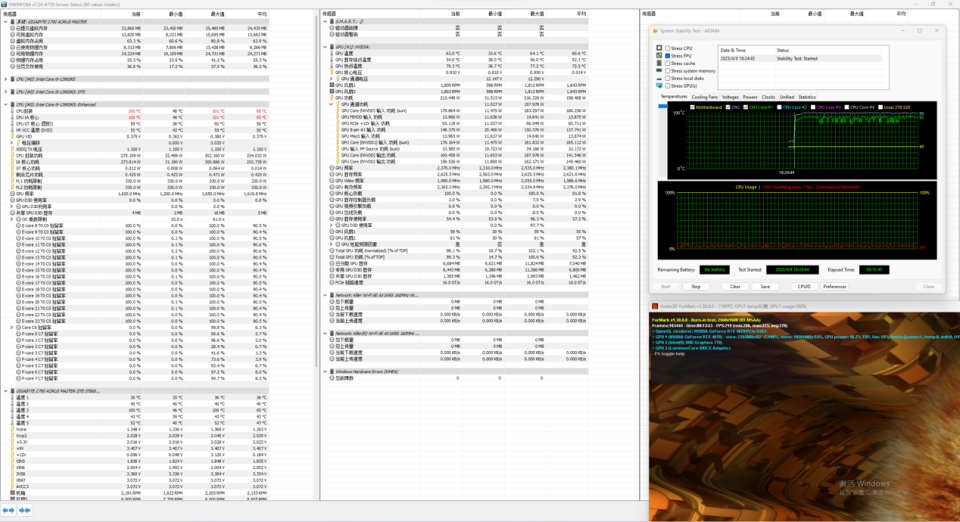The width and height of the screenshot is (960, 522).
Task: Click the CPUID button
Action: point(803,286)
